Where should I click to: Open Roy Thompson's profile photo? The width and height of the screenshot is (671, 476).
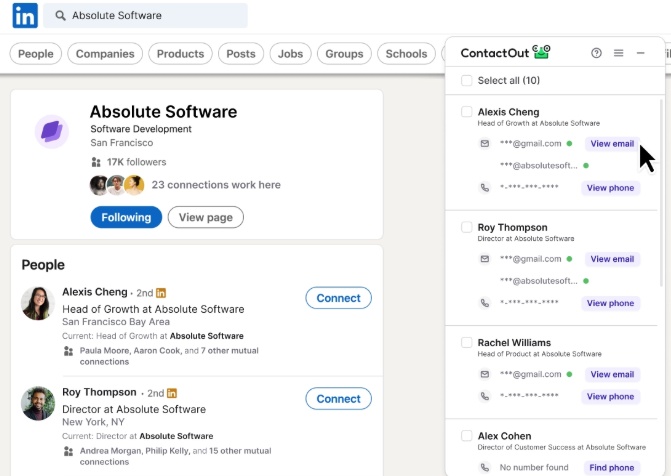tap(38, 404)
